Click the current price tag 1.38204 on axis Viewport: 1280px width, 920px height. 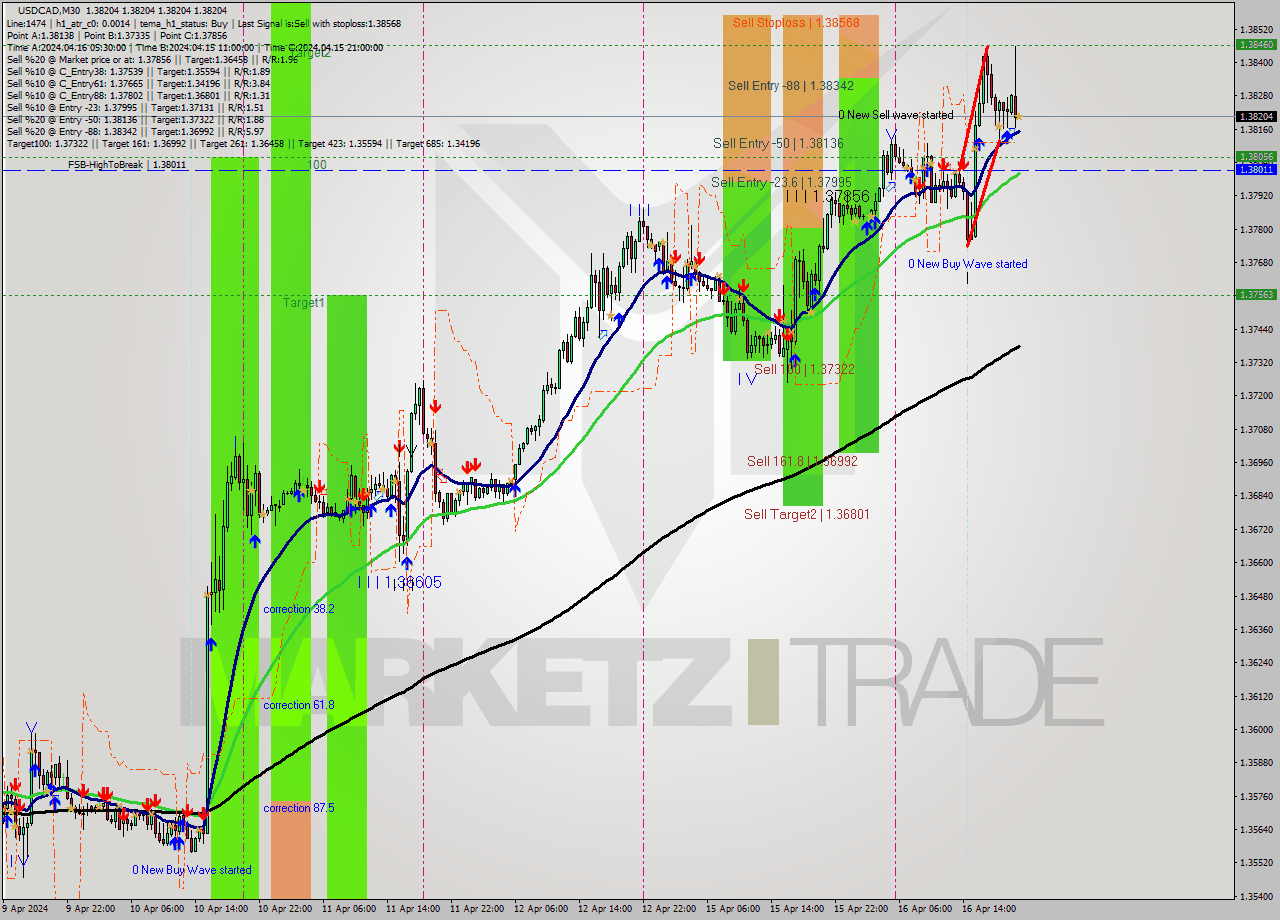1256,116
